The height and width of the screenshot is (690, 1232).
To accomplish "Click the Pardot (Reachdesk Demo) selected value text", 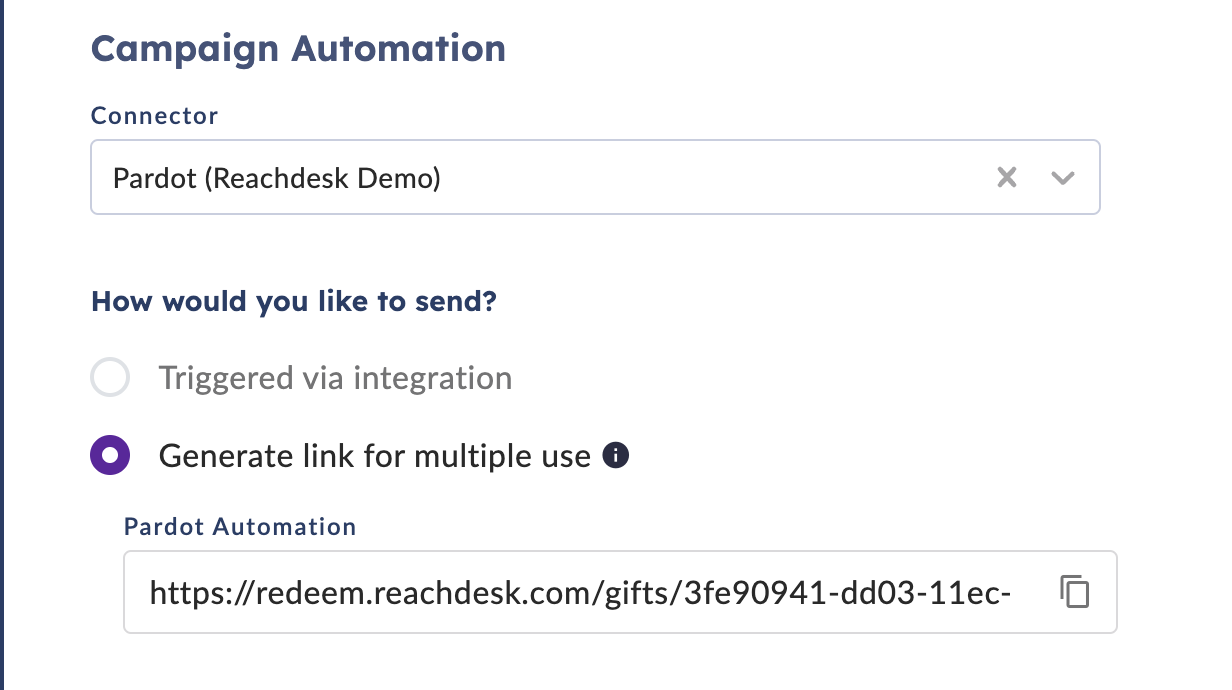I will tap(277, 179).
